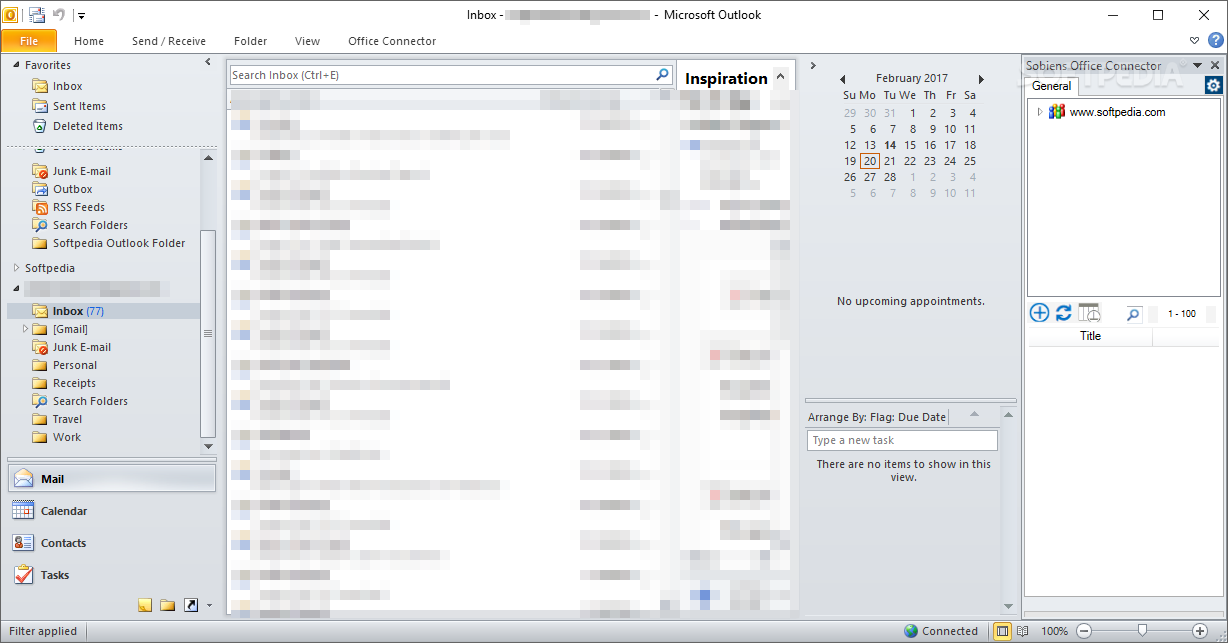Expand the www.softpedia.com site node
1228x643 pixels.
tap(1040, 112)
